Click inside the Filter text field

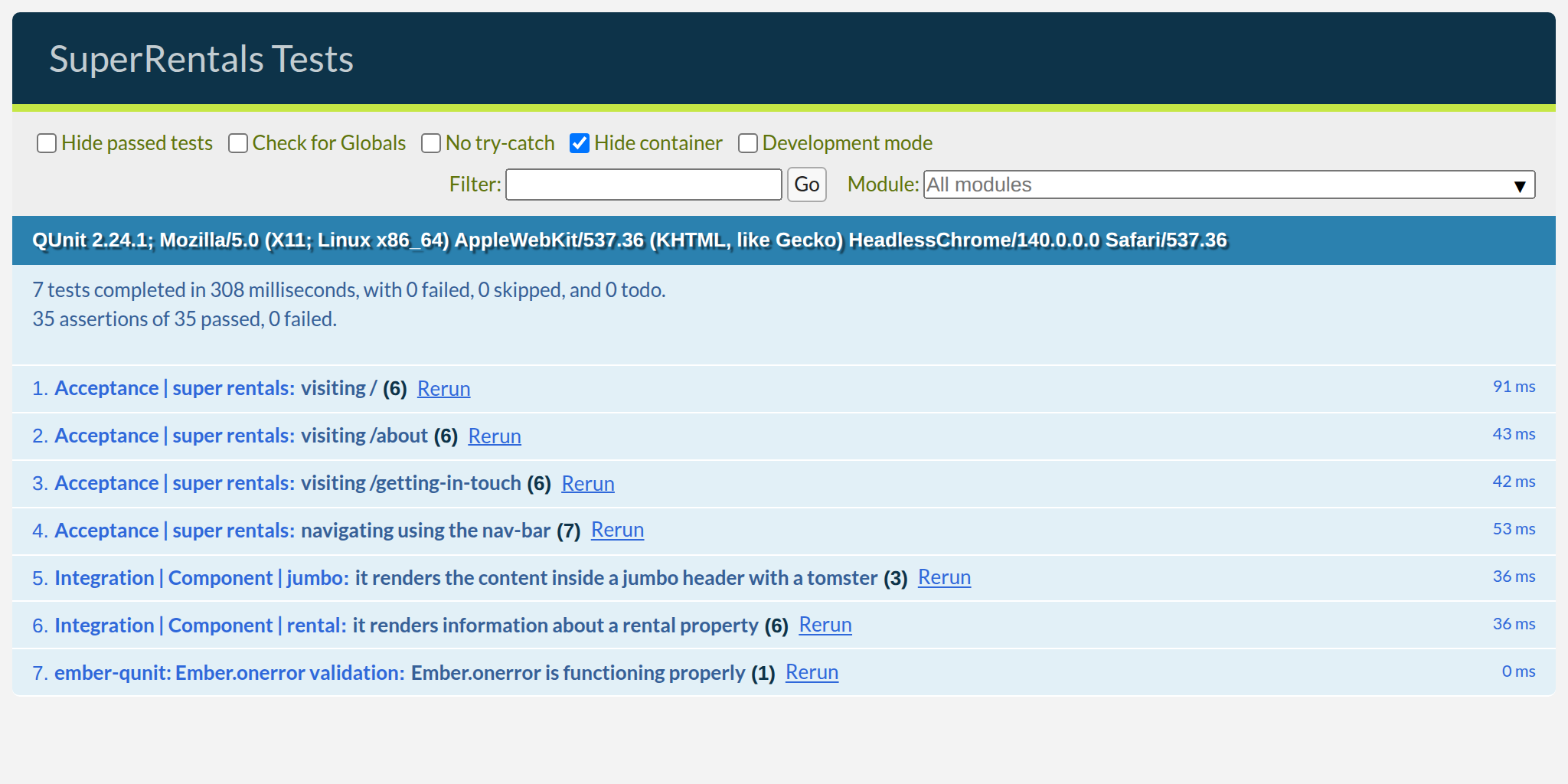point(643,185)
